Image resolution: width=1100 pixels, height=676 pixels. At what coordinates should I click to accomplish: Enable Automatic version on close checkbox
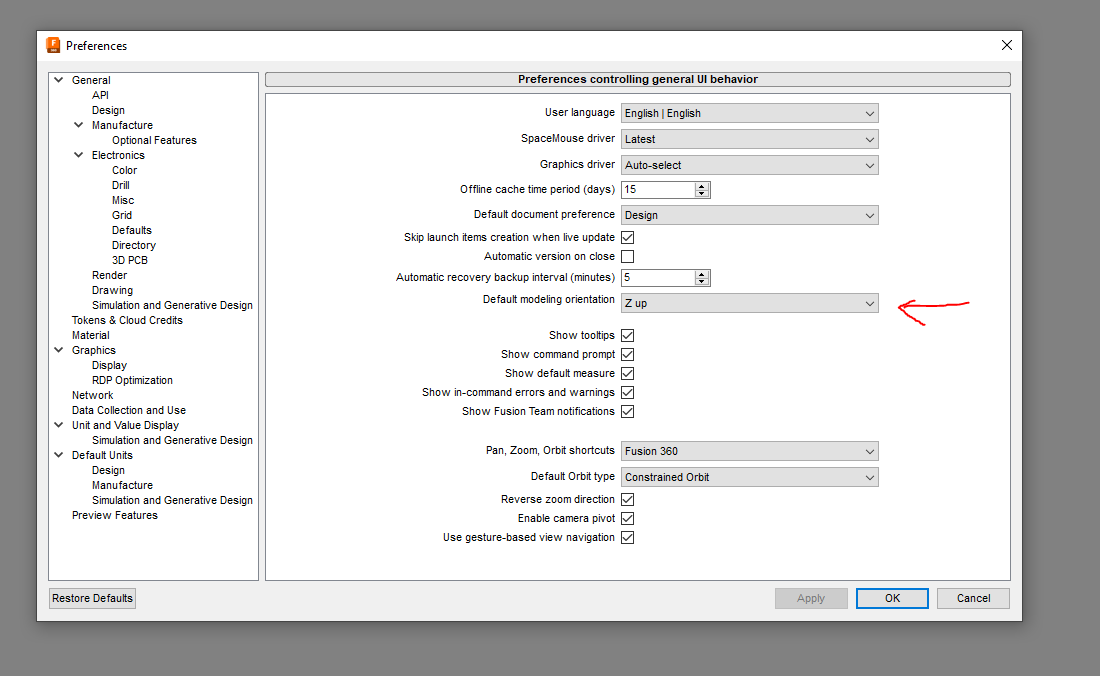click(x=628, y=257)
